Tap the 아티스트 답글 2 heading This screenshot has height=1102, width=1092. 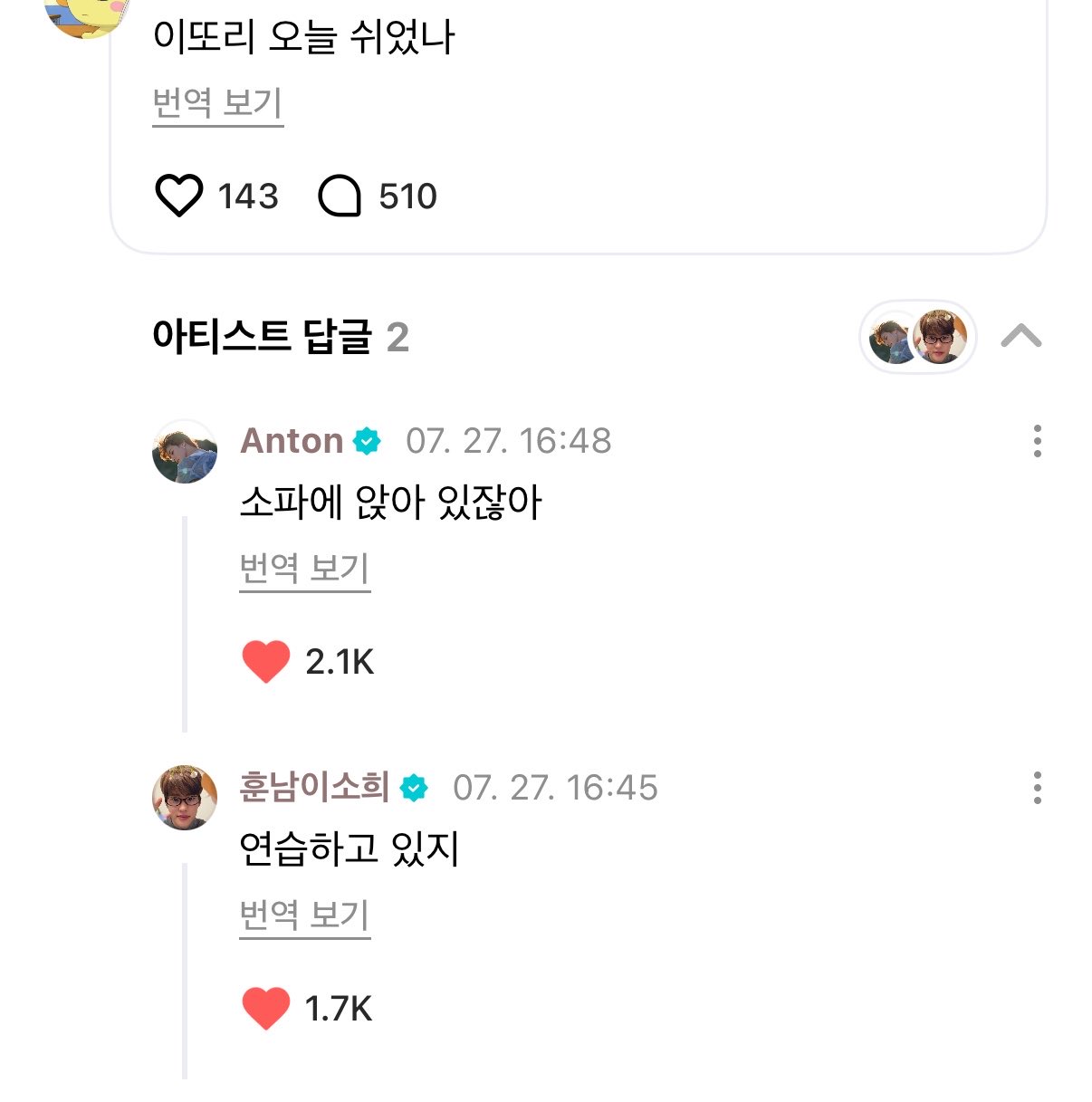coord(281,337)
